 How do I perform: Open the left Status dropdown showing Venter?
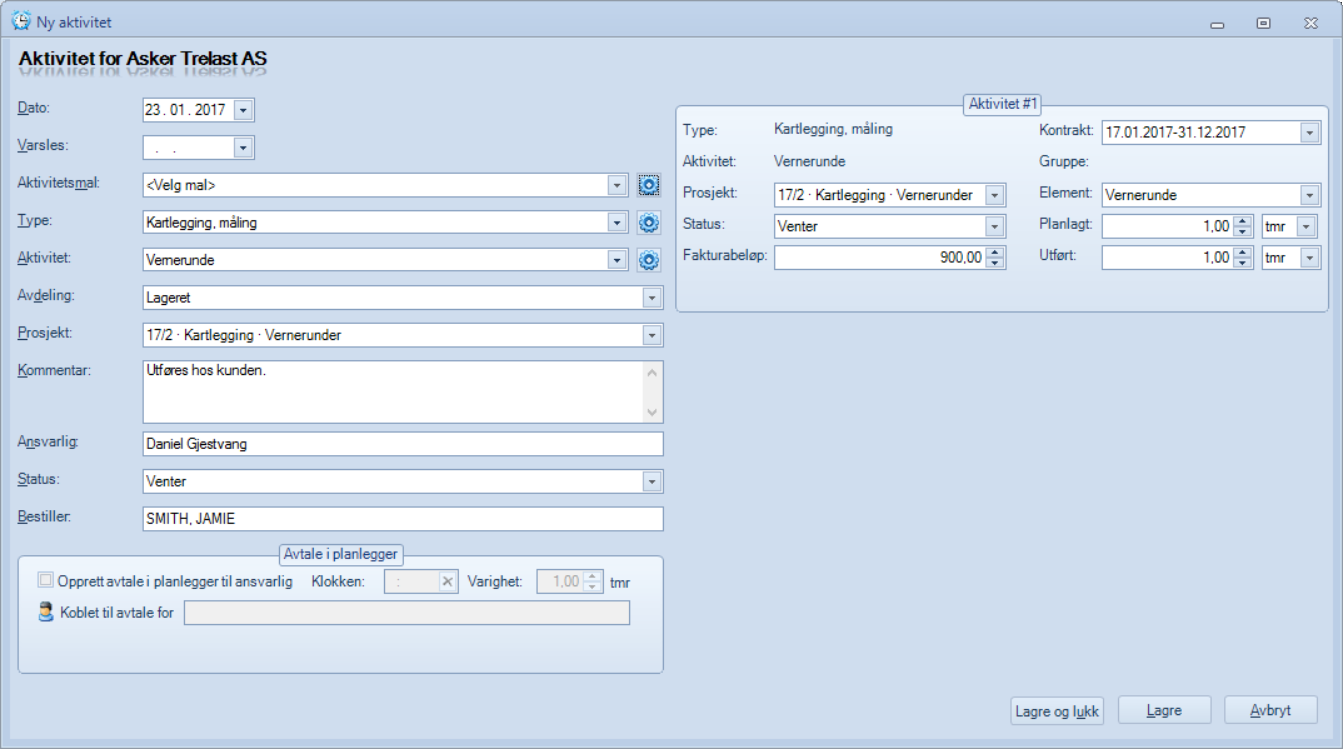coord(652,481)
